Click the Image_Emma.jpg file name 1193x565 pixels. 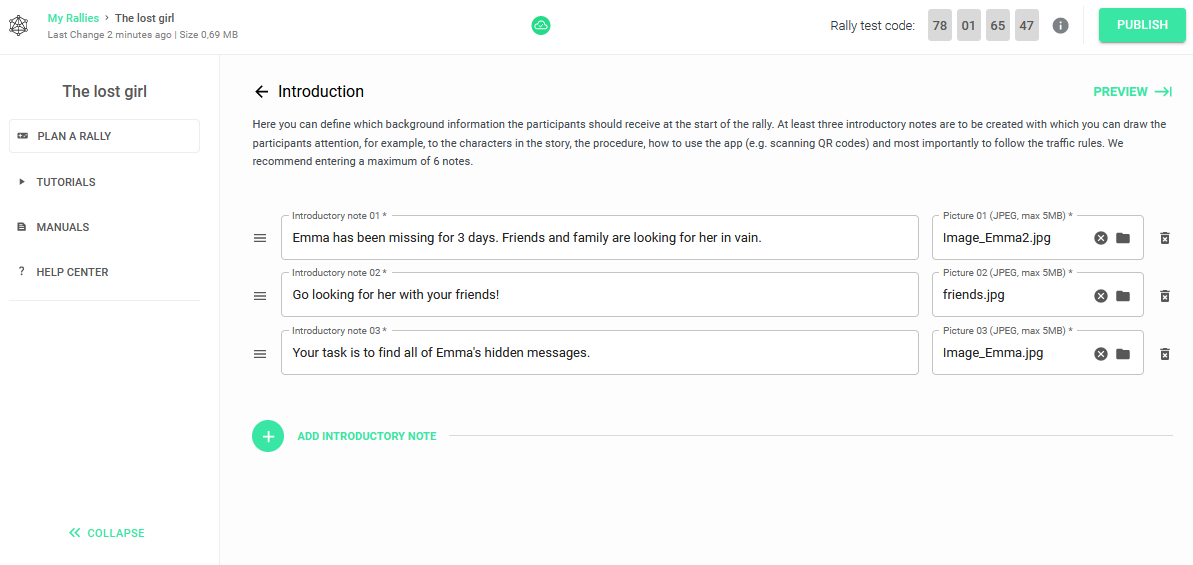click(x=993, y=353)
